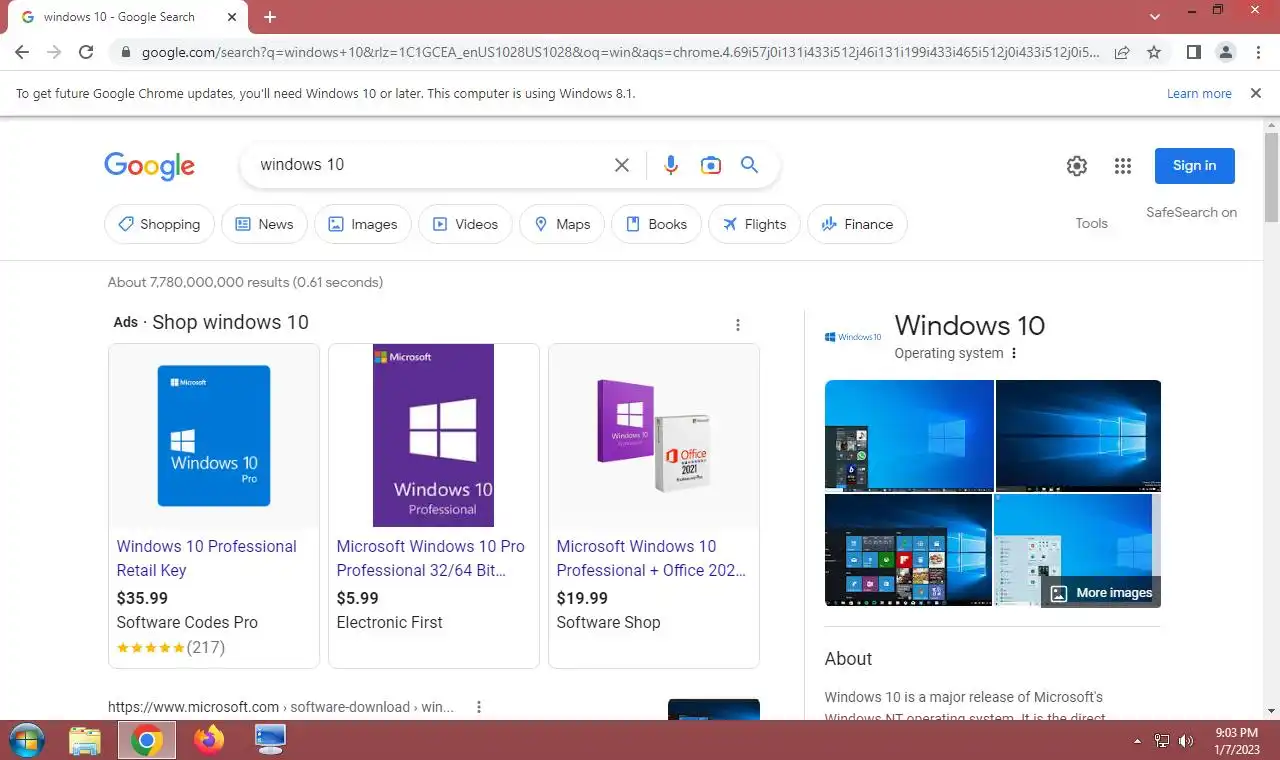1280x760 pixels.
Task: Open the search Tools options
Action: [1091, 223]
